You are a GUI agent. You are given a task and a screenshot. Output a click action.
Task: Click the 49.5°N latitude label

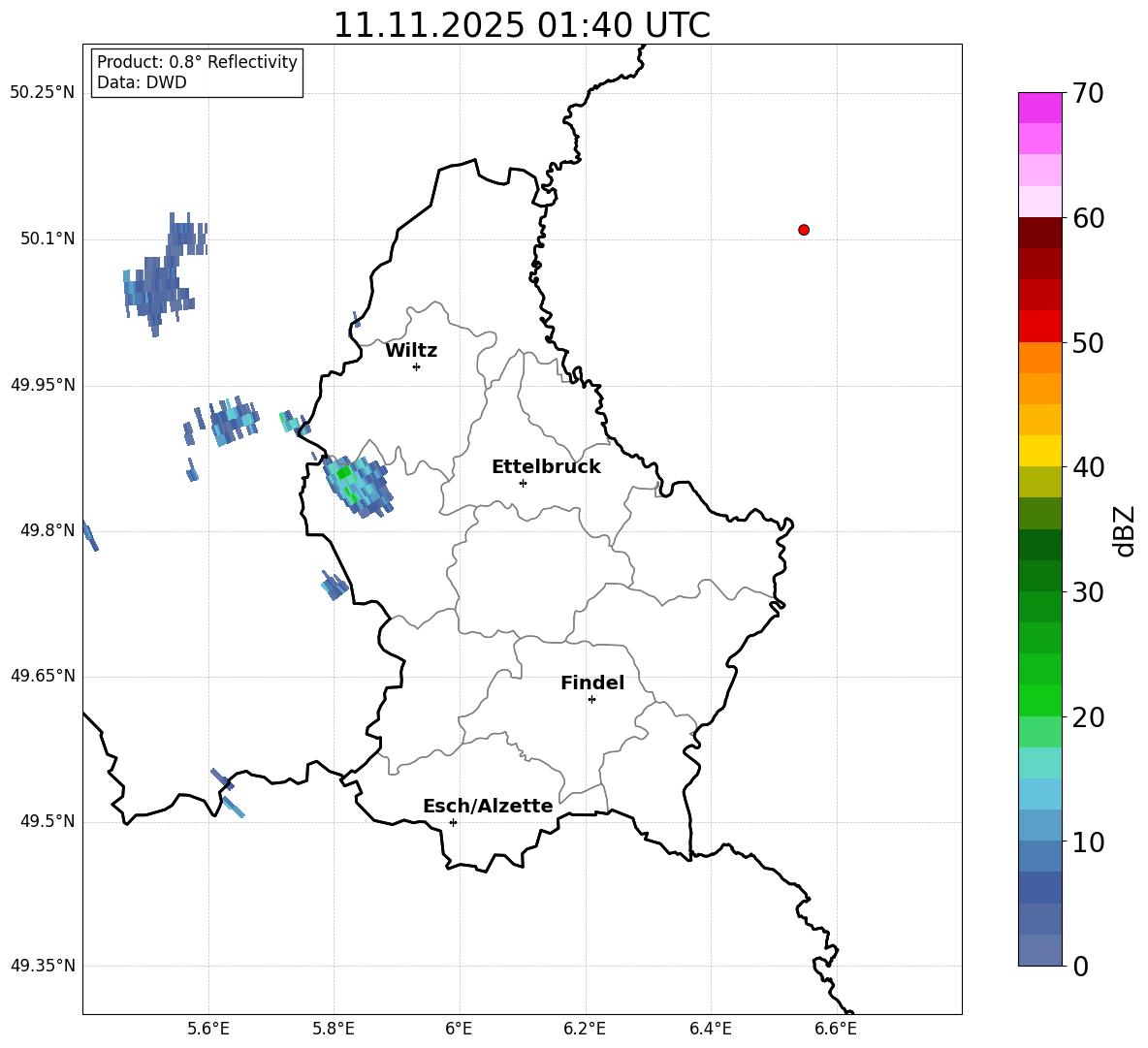[x=47, y=821]
